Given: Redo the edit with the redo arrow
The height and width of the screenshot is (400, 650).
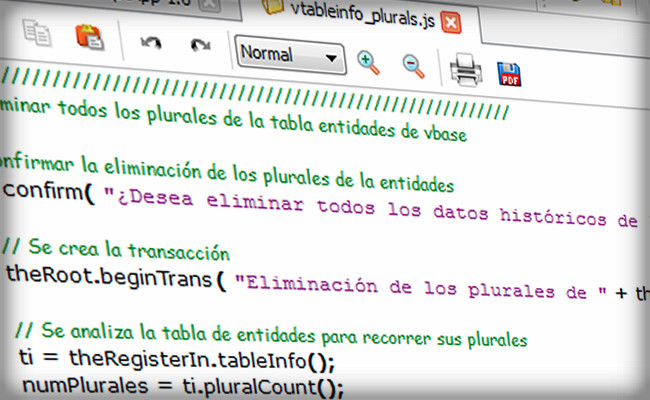Looking at the screenshot, I should tap(201, 45).
